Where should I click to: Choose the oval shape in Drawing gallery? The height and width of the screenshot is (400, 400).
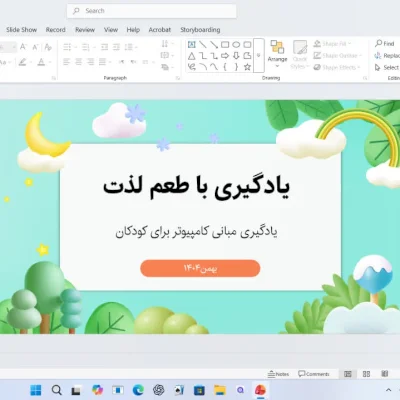click(236, 44)
